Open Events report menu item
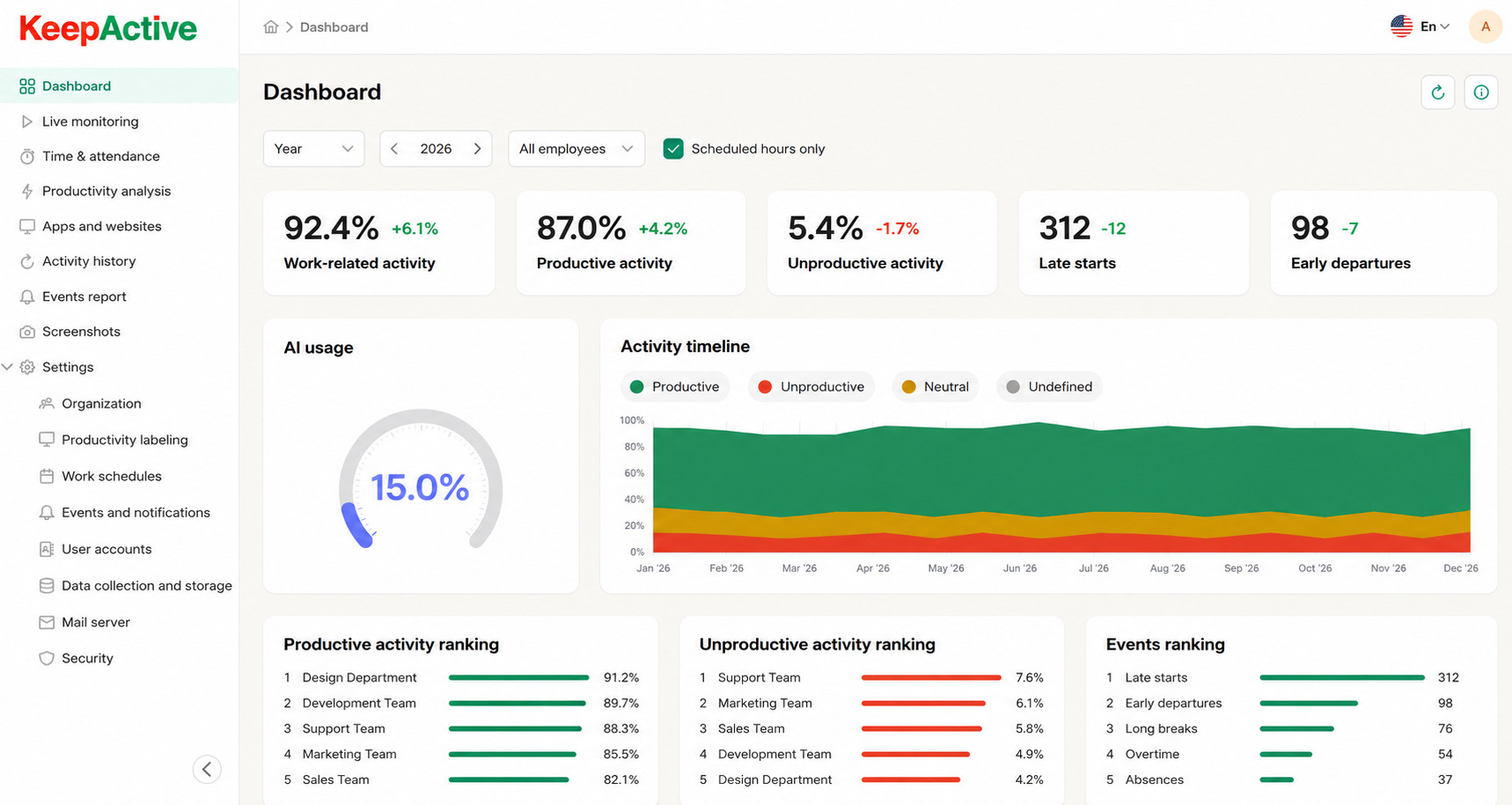This screenshot has height=805, width=1512. 119,296
